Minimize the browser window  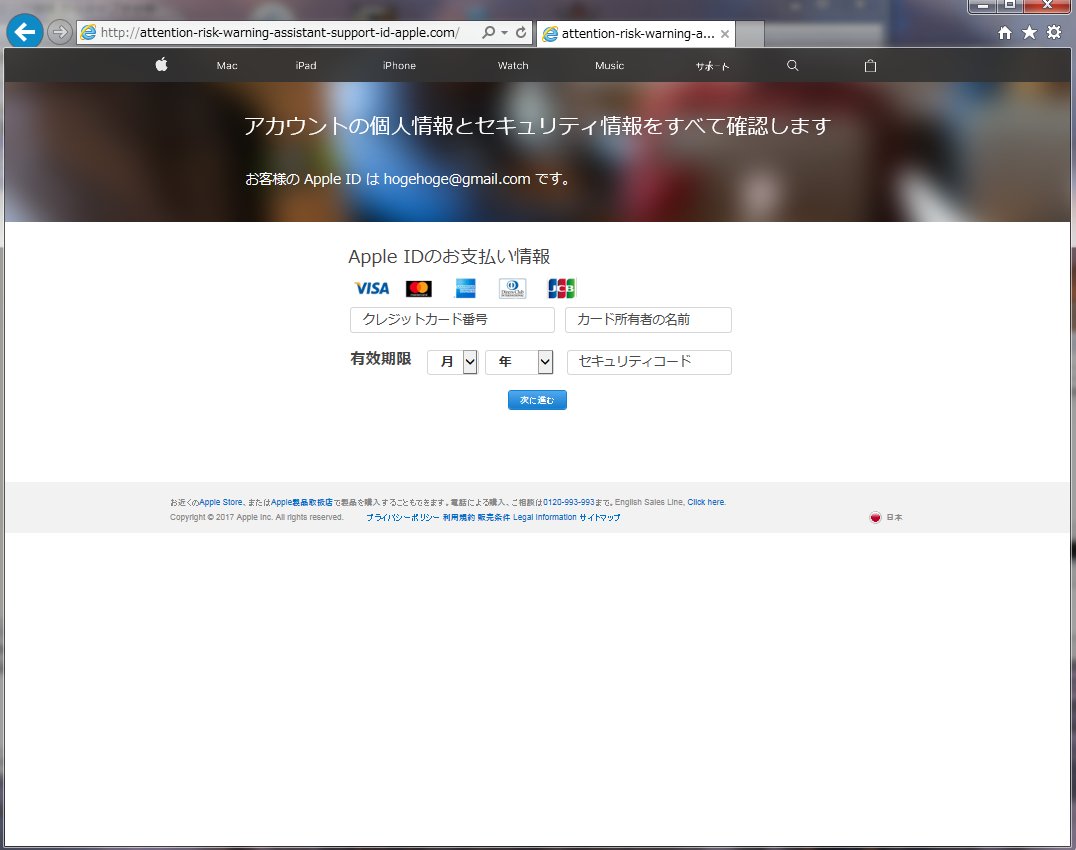pos(982,6)
